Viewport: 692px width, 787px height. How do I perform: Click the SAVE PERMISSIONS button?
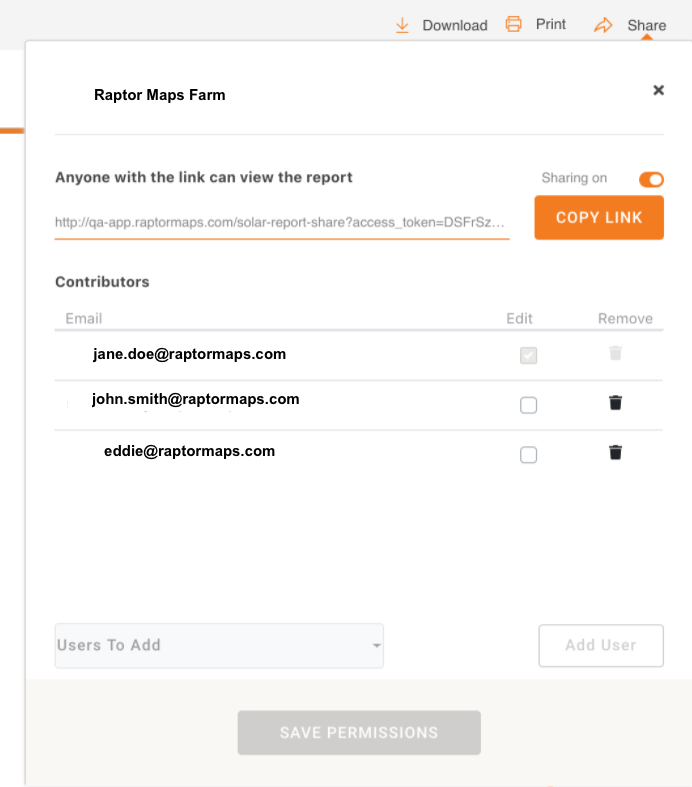359,732
